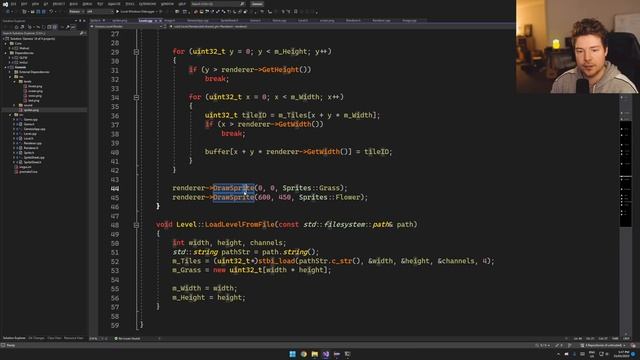Image resolution: width=640 pixels, height=360 pixels.
Task: Switch to the Level.cpp editor tab
Action: 145,20
